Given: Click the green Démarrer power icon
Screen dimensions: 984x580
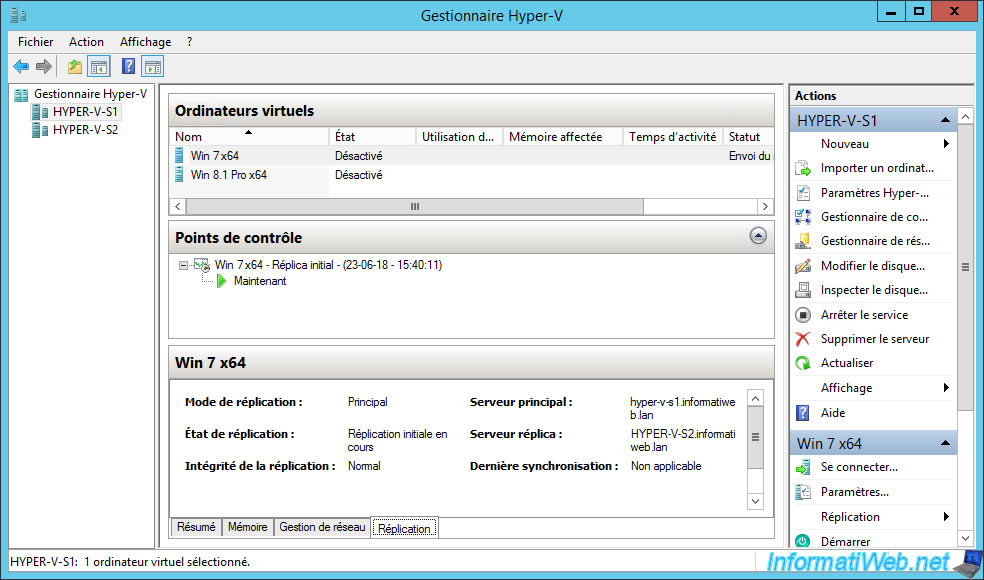Looking at the screenshot, I should tap(803, 541).
